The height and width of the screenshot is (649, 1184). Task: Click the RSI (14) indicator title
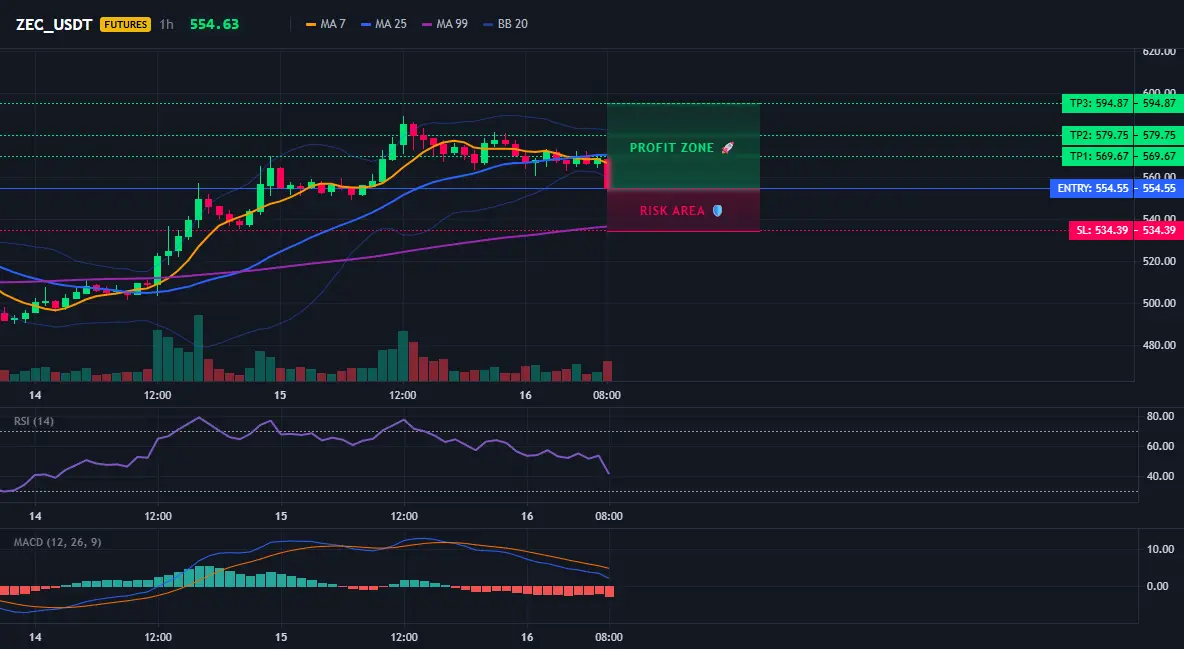[34, 421]
